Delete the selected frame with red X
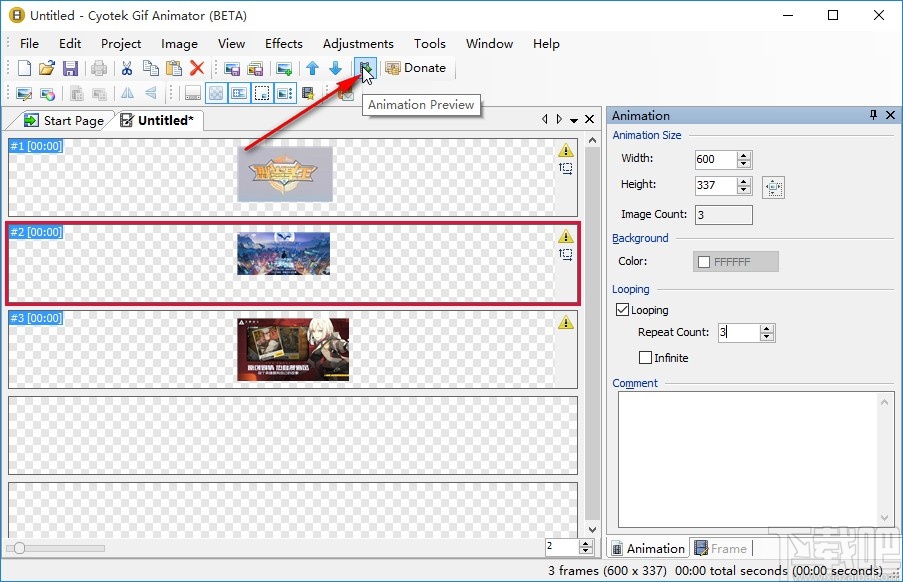Image resolution: width=903 pixels, height=582 pixels. [x=197, y=68]
